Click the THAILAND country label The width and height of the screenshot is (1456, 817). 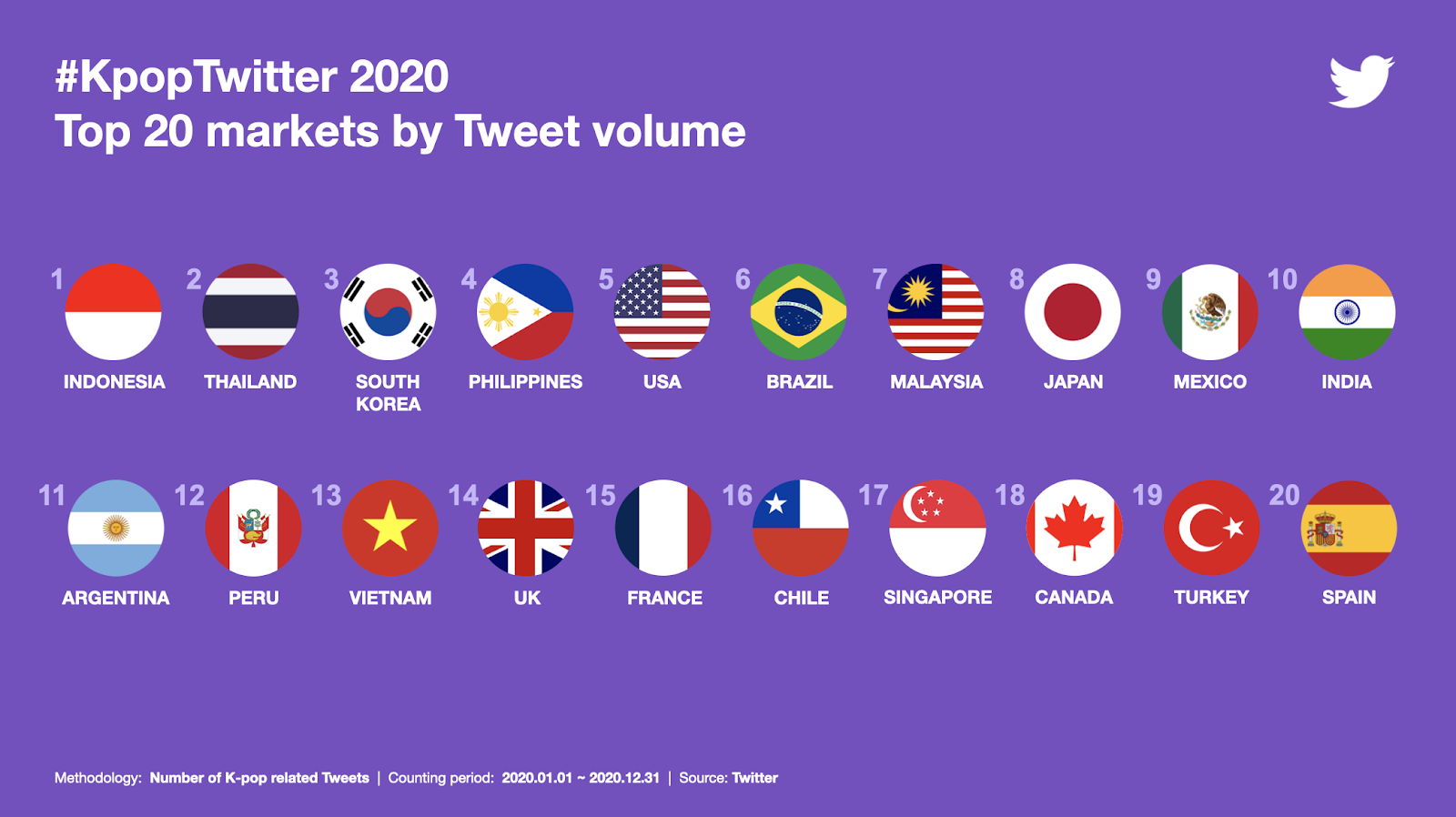250,382
